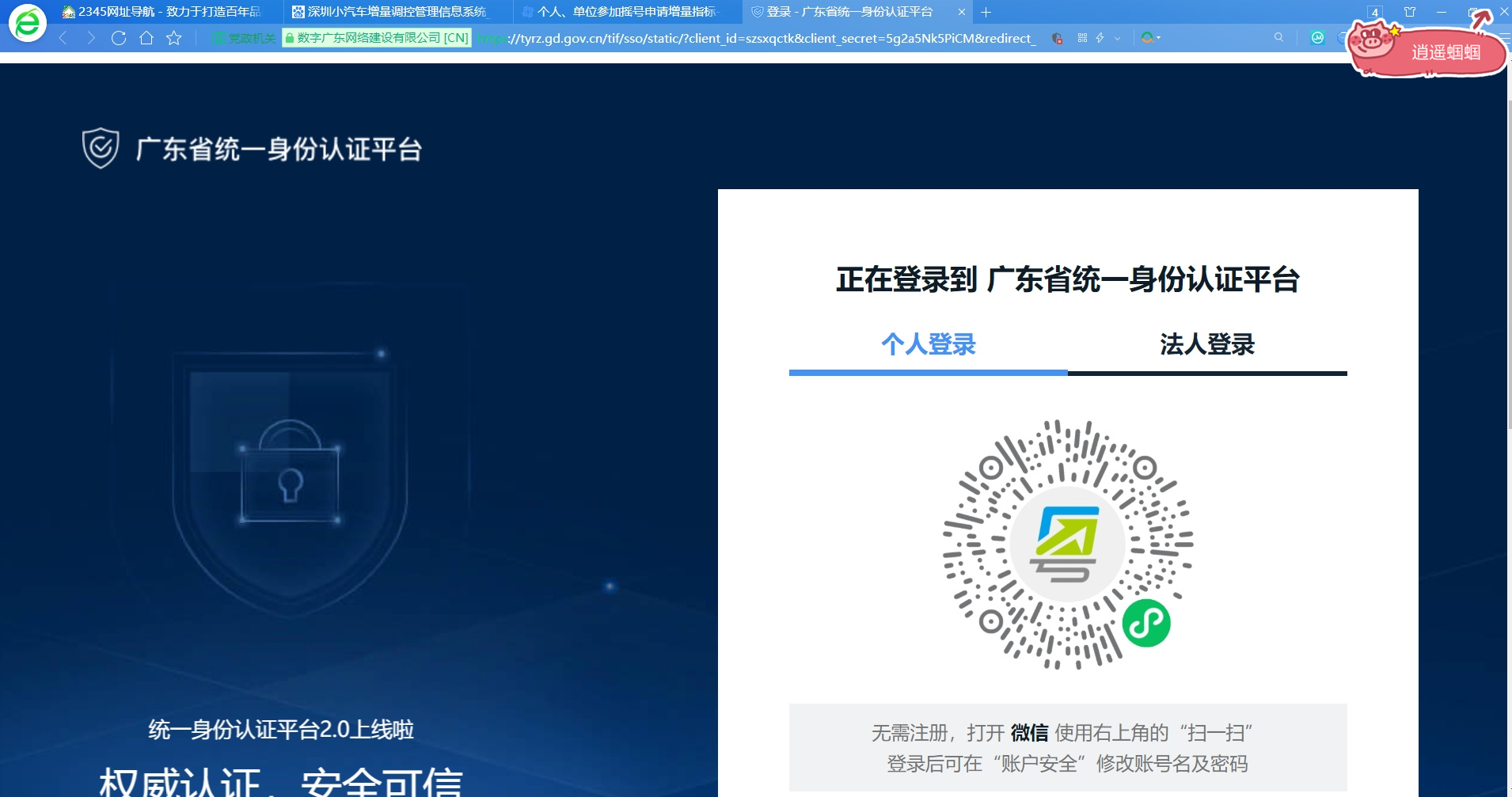Show page QR code from toolbar
This screenshot has height=797, width=1512.
coord(1082,38)
